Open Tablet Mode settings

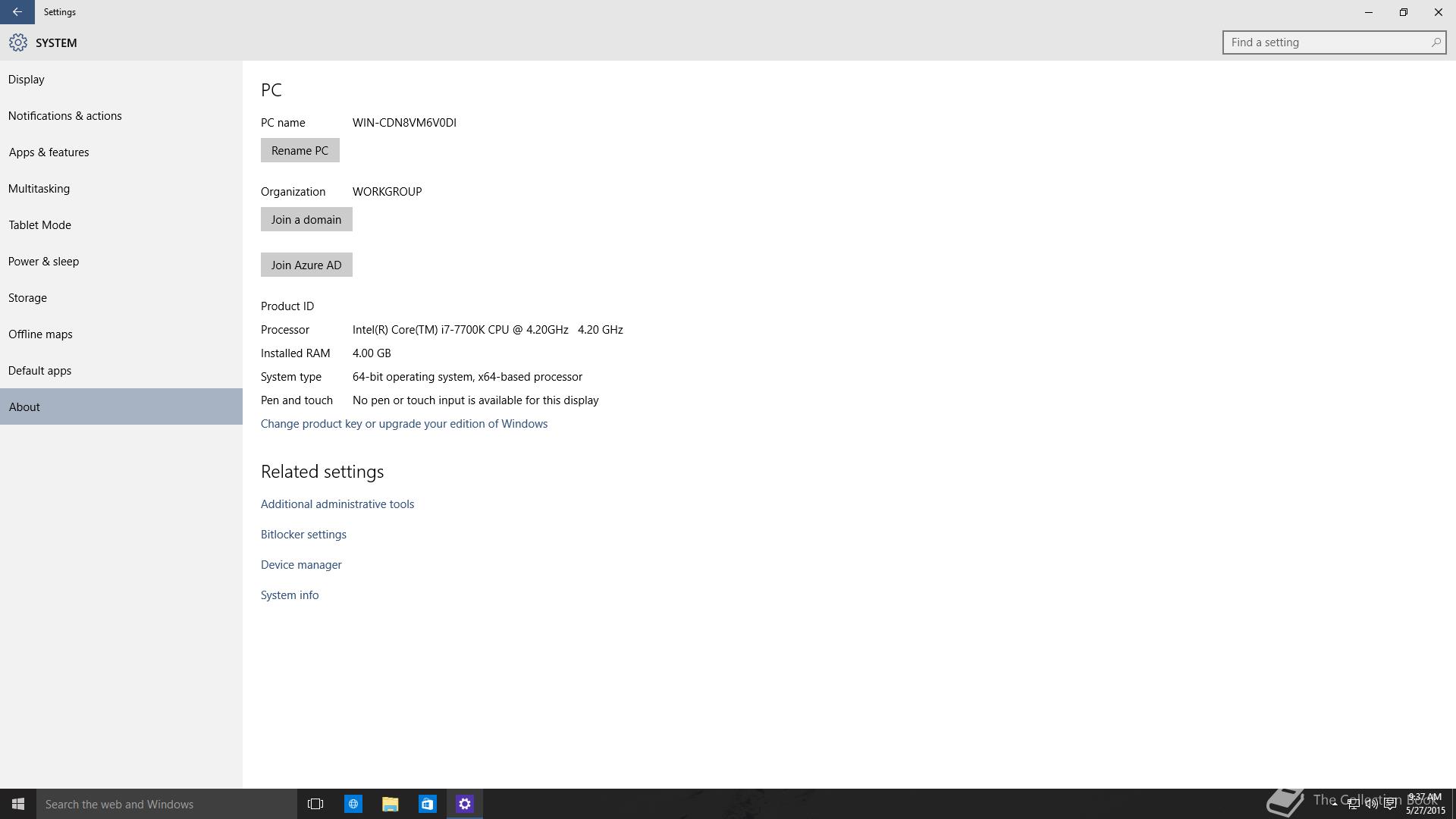pyautogui.click(x=121, y=224)
